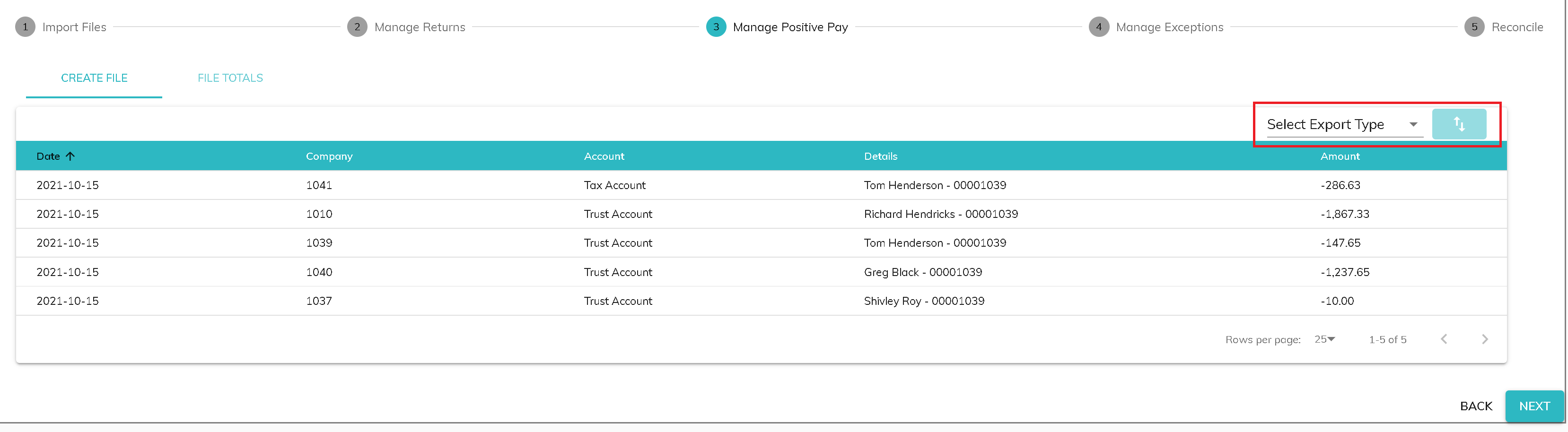This screenshot has width=1568, height=432.
Task: Open the Rows per page dropdown
Action: 1324,339
